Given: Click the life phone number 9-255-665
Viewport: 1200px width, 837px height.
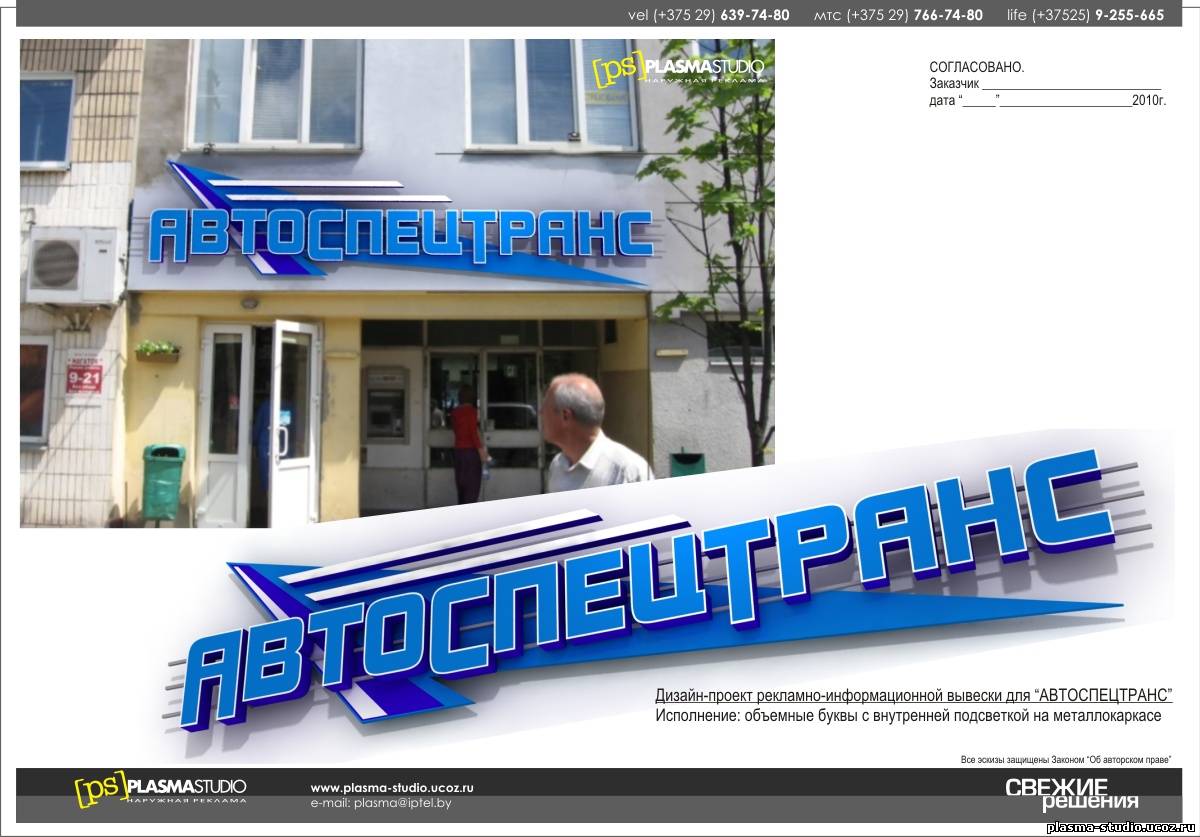Looking at the screenshot, I should point(1129,15).
